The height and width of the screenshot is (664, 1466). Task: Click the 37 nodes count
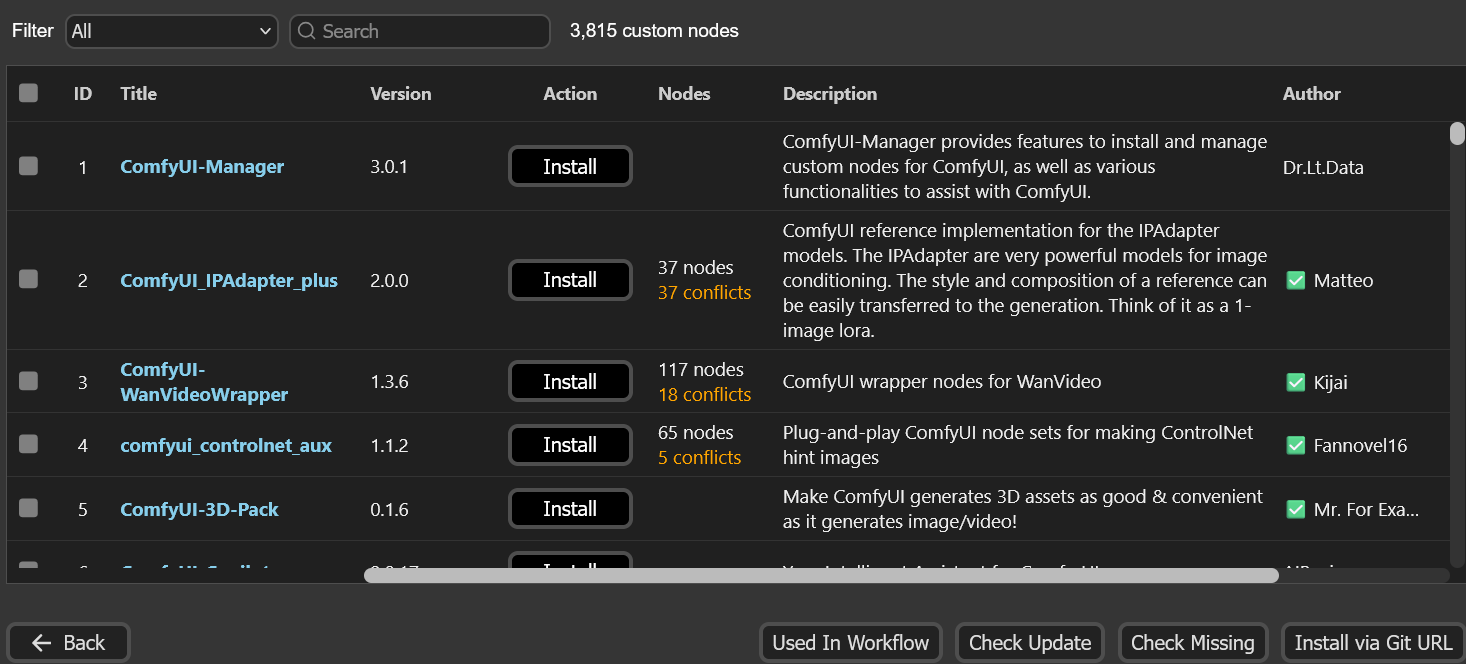695,268
